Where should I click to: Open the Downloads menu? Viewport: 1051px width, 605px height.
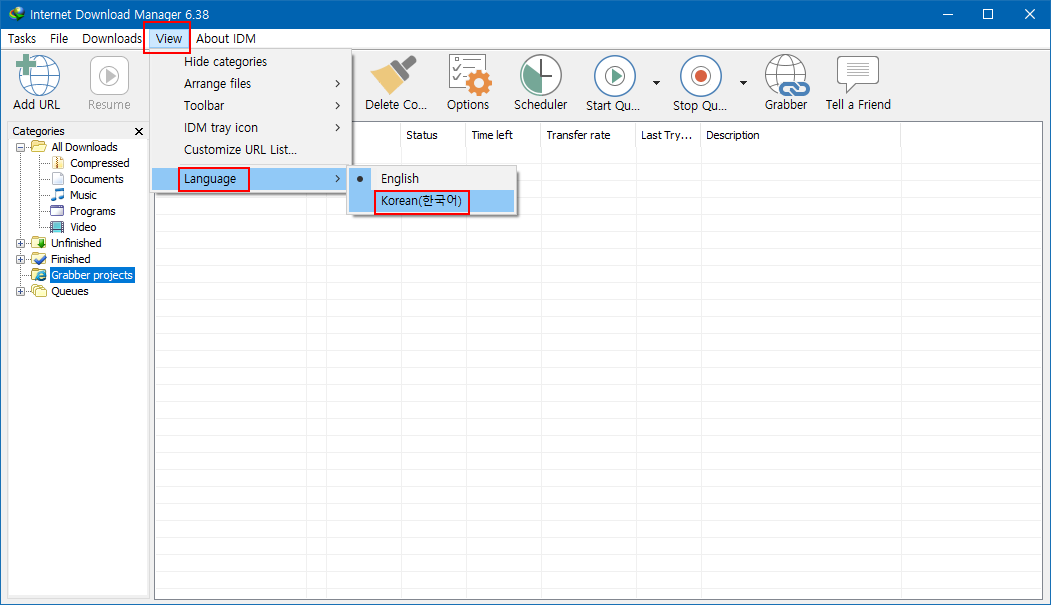[x=112, y=39]
